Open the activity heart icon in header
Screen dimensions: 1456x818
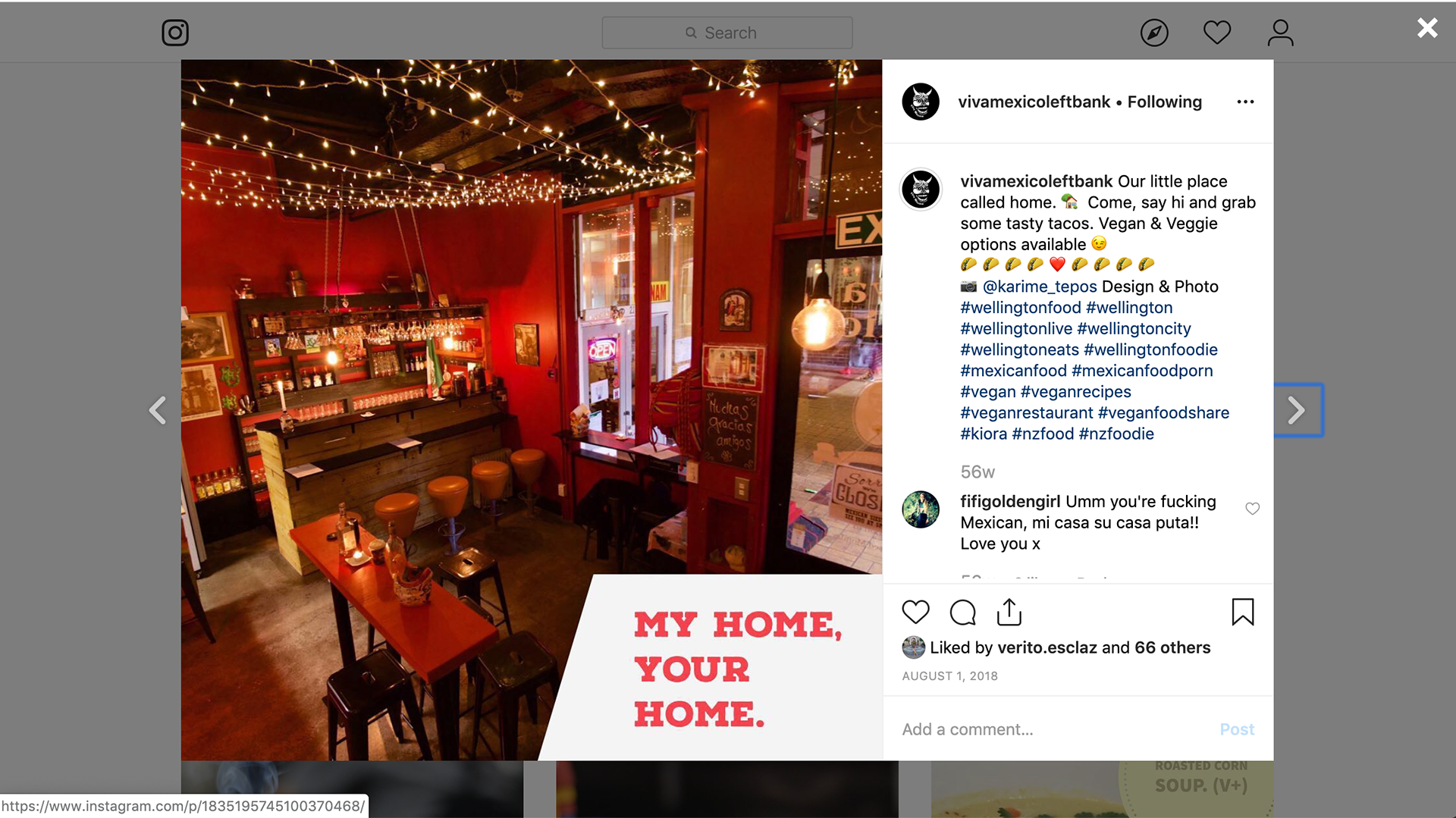pos(1217,33)
